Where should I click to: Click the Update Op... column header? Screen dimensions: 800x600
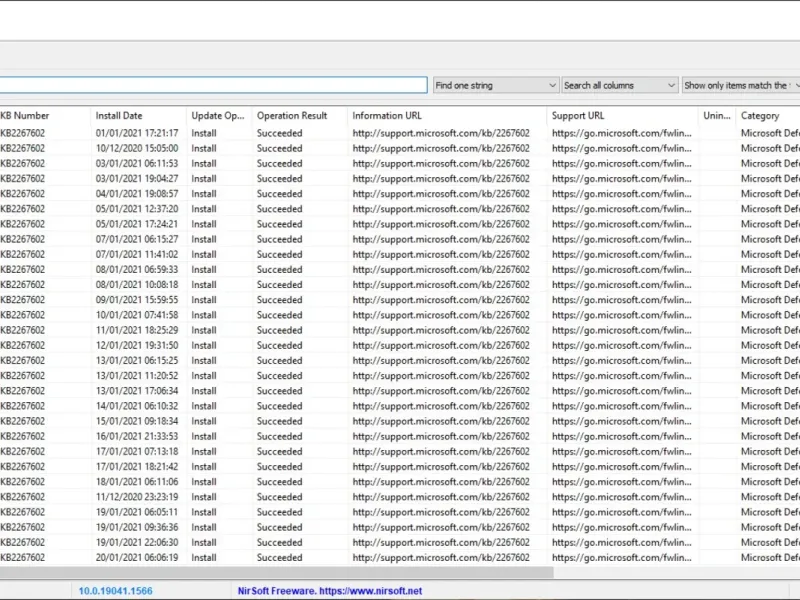click(x=219, y=116)
